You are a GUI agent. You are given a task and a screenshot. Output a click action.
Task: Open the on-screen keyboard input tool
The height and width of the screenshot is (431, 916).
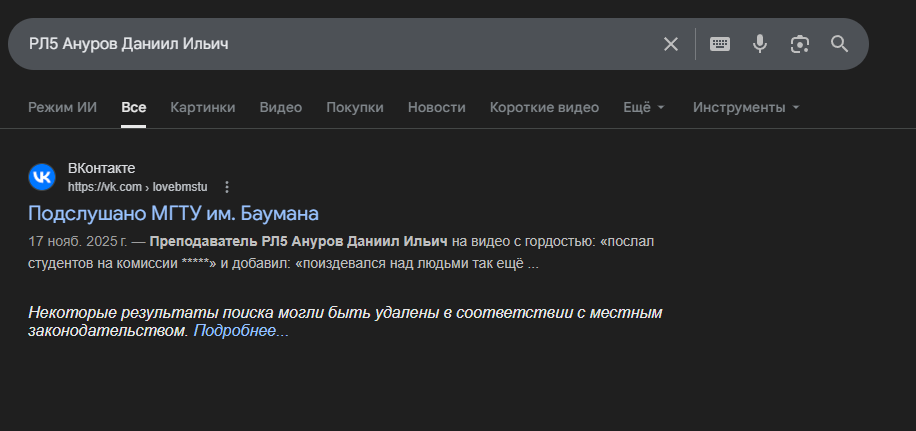coord(720,44)
